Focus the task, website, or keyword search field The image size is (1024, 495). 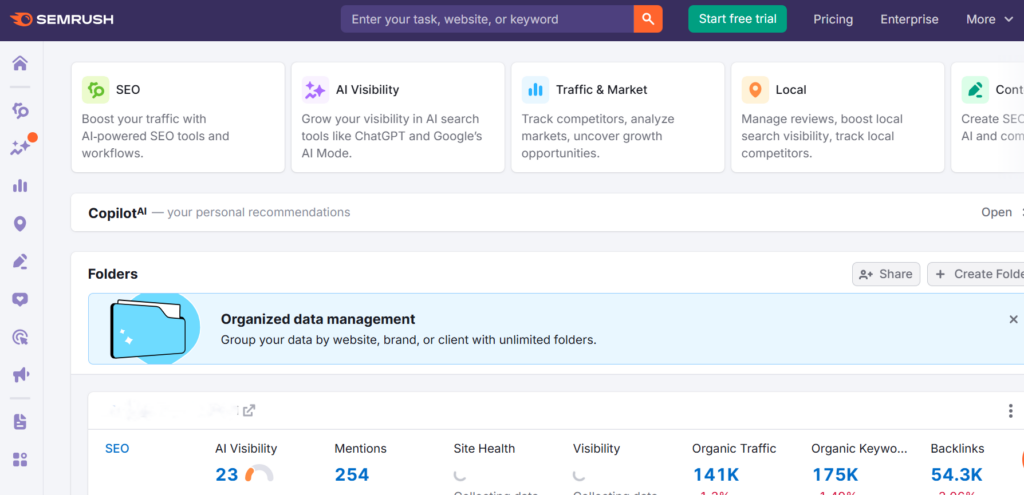487,19
